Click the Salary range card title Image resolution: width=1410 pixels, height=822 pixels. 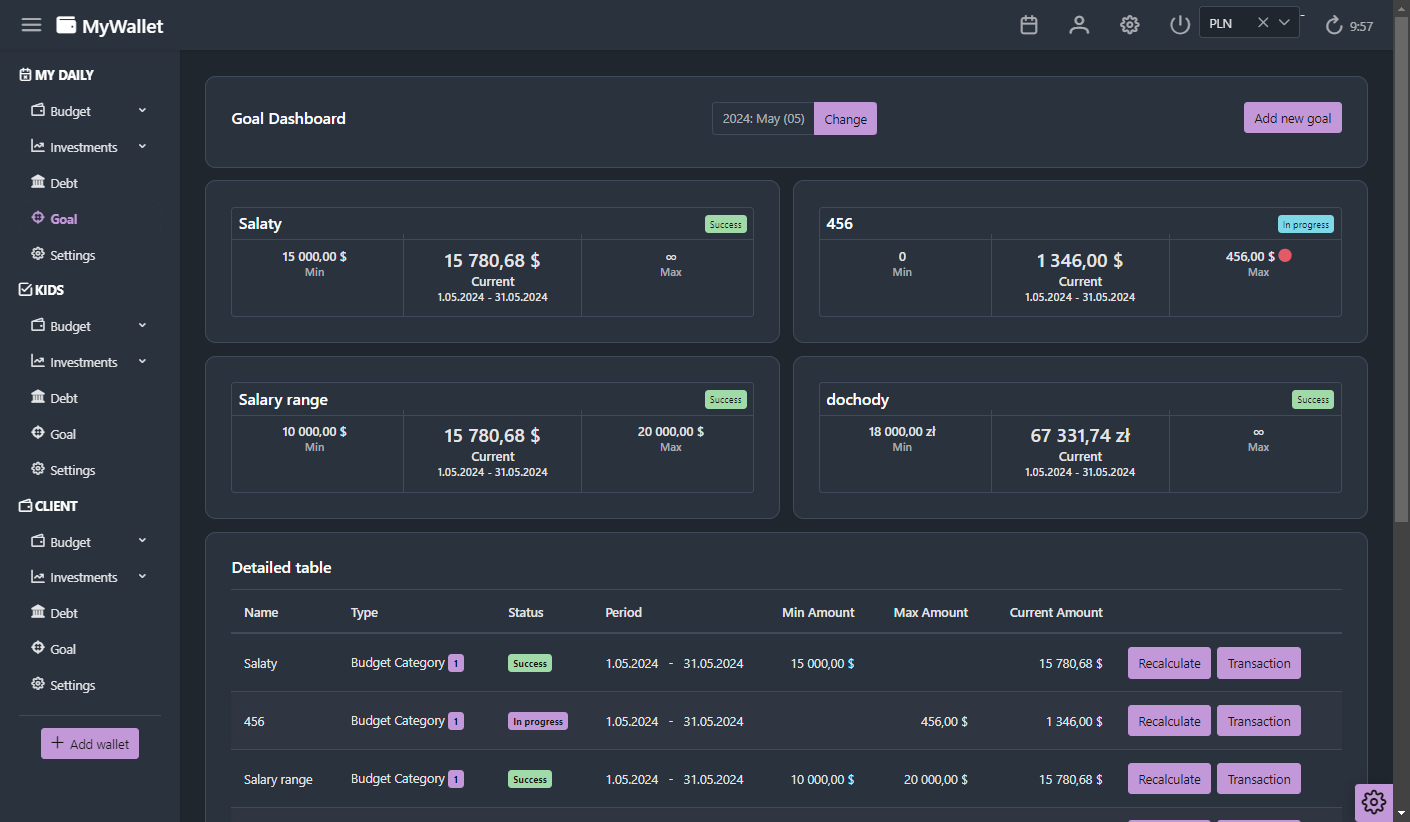pyautogui.click(x=283, y=399)
